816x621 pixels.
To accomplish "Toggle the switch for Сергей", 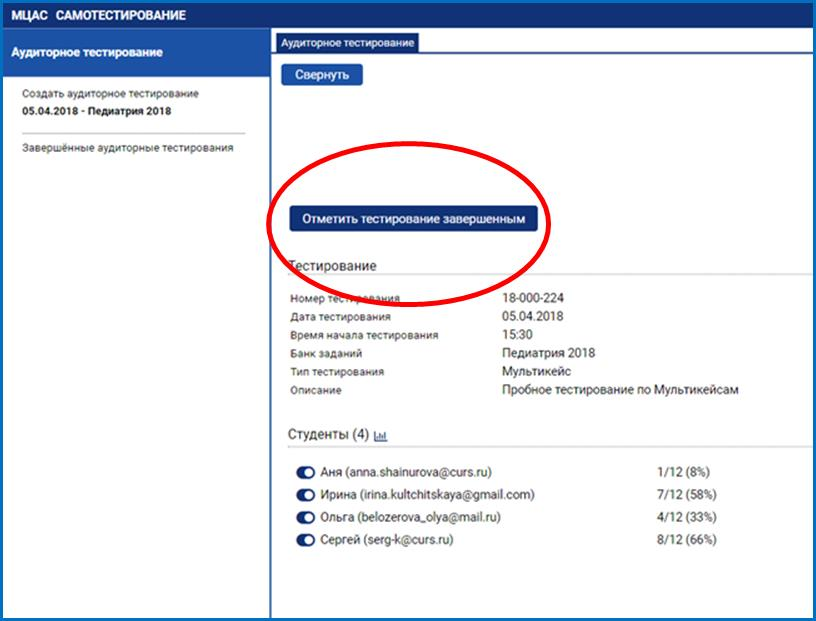I will pyautogui.click(x=305, y=540).
